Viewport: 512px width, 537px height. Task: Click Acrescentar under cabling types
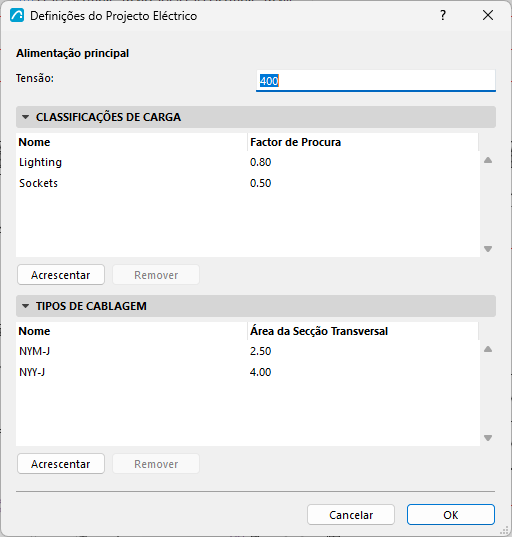point(61,464)
